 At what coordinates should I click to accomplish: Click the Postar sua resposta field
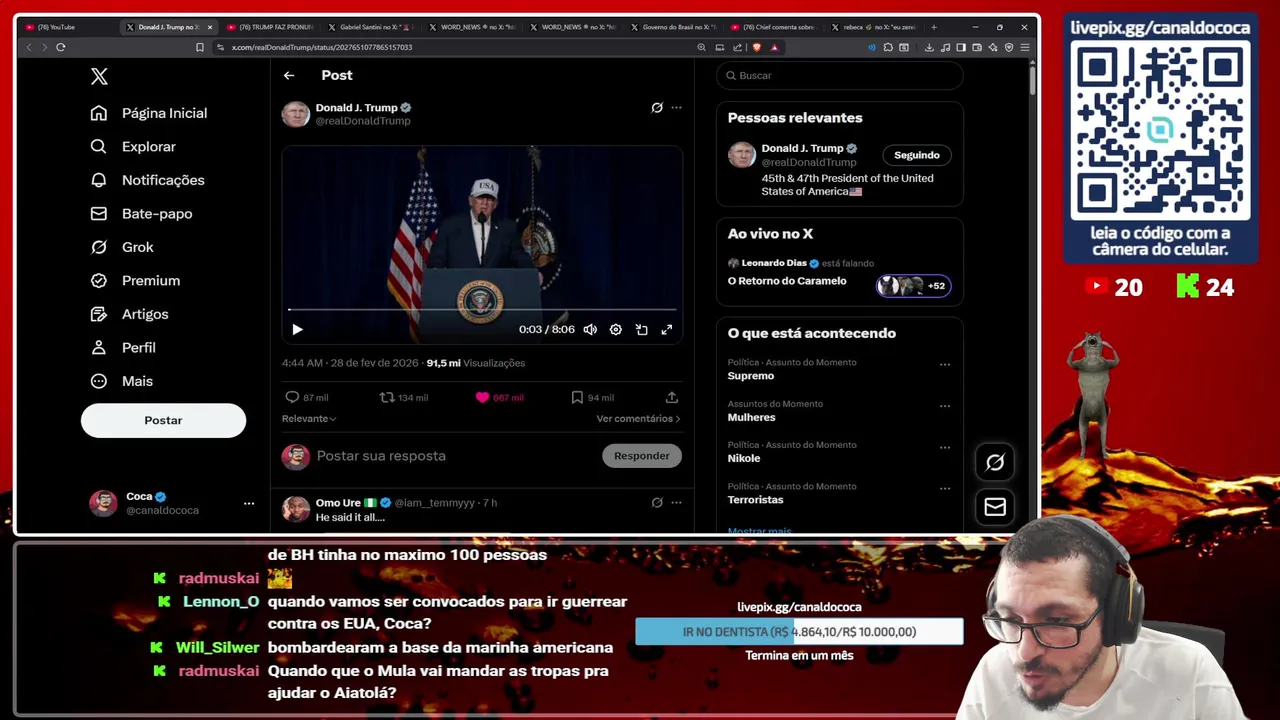tap(455, 455)
